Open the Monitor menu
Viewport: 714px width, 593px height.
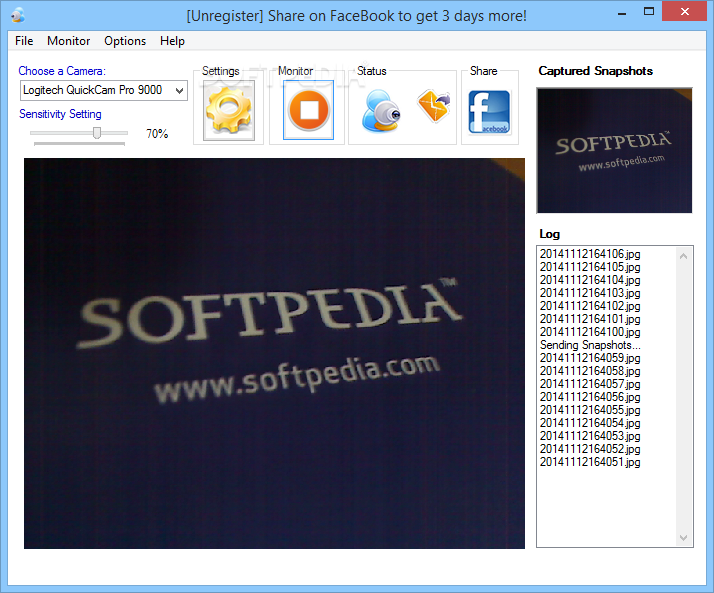click(x=69, y=41)
